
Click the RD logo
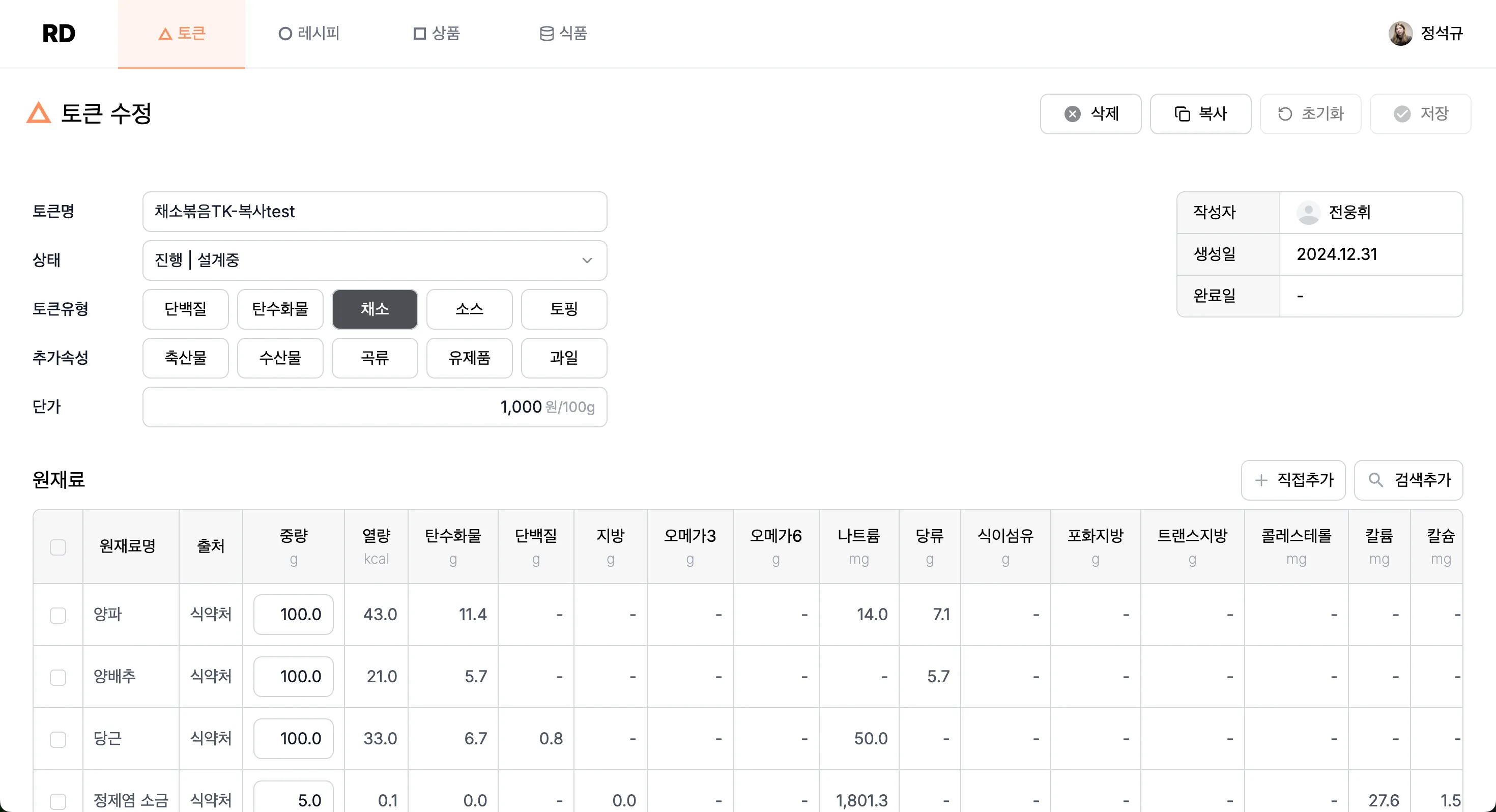59,33
